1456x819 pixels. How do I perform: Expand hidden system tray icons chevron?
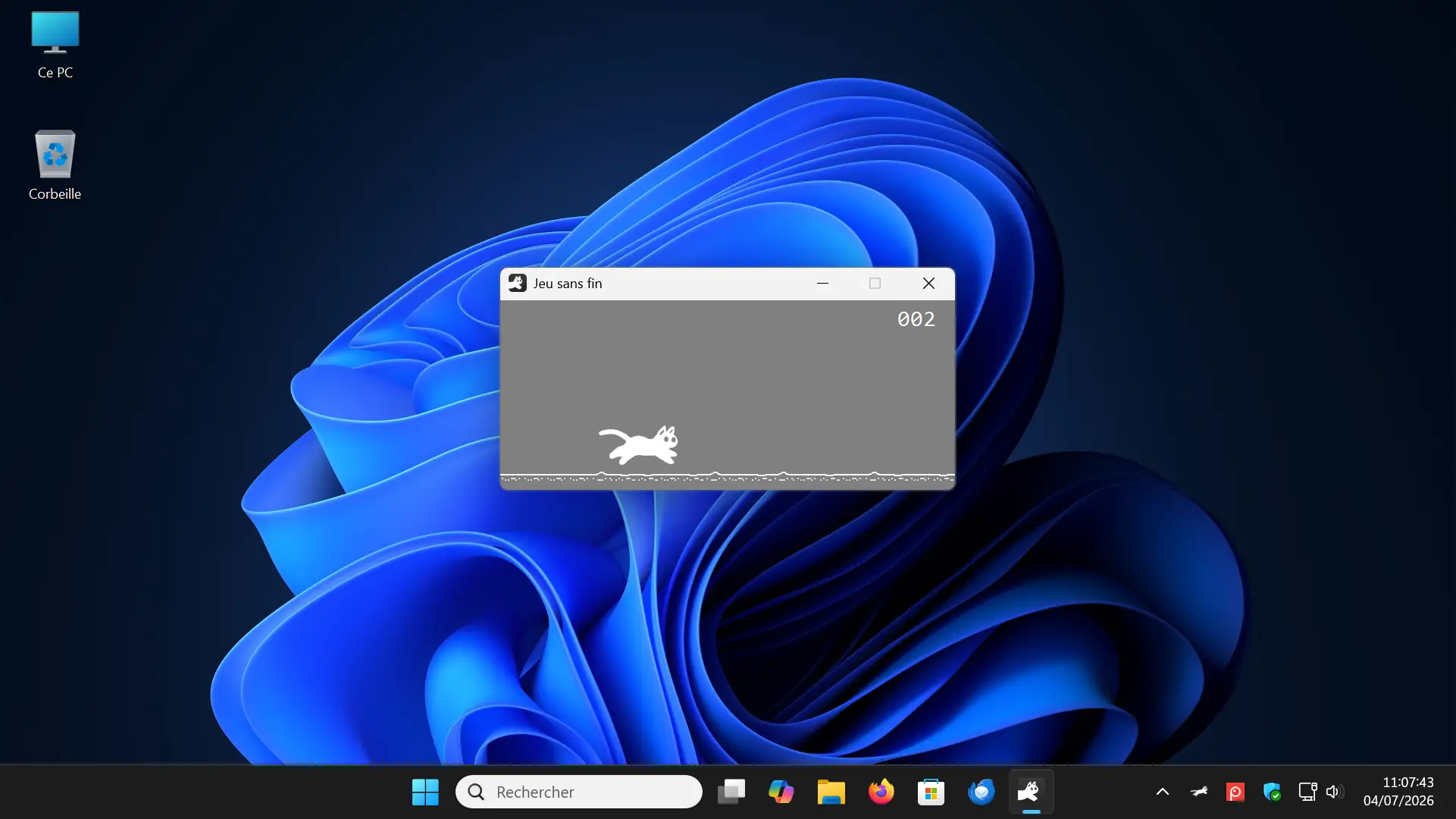tap(1163, 792)
